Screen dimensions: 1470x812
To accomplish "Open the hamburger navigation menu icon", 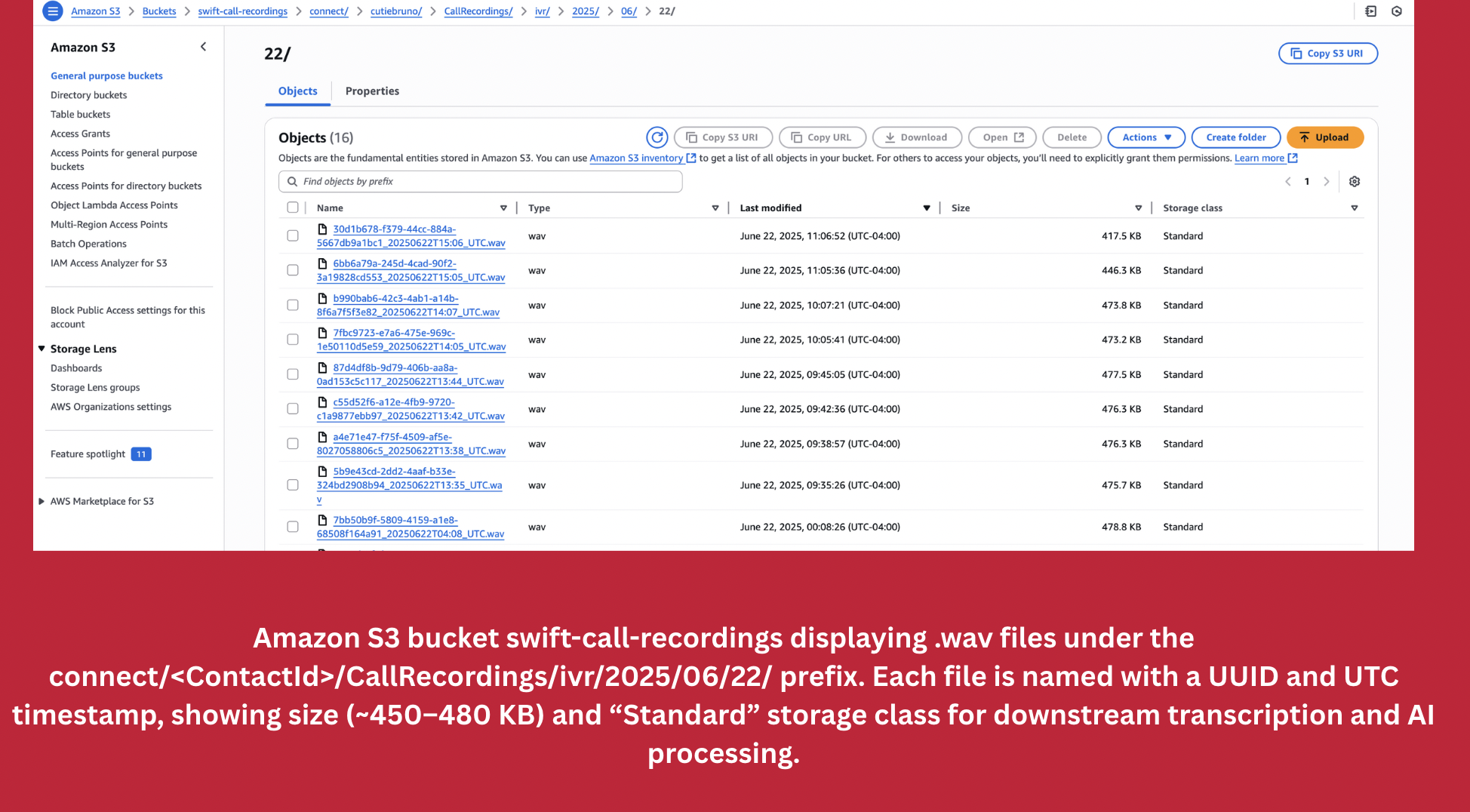I will pos(53,11).
